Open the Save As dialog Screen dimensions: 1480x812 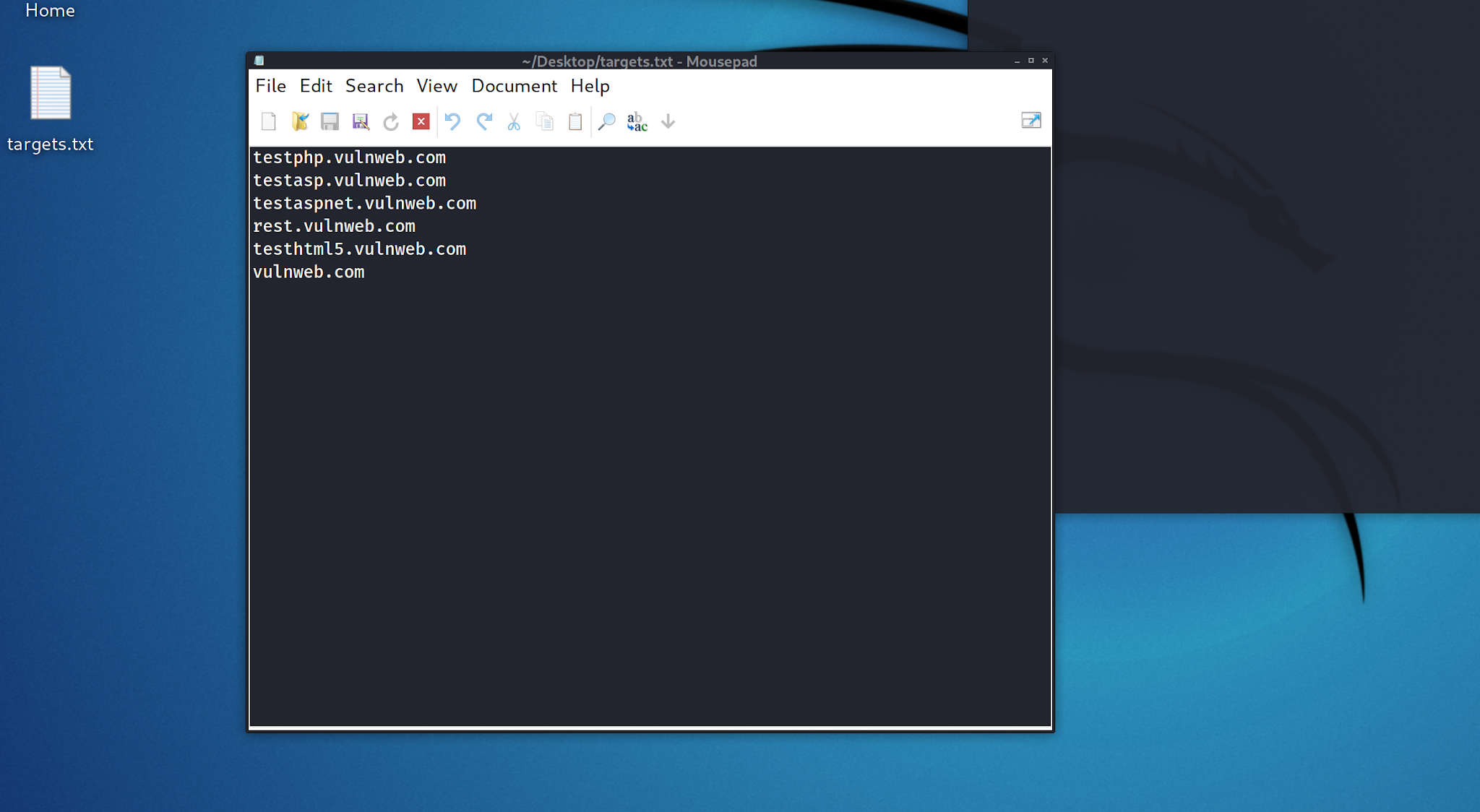point(360,121)
